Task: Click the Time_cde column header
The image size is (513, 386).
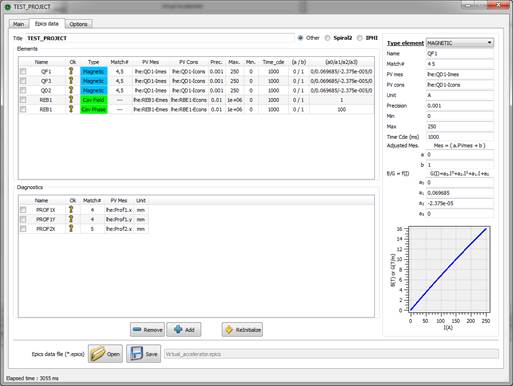Action: (273, 62)
